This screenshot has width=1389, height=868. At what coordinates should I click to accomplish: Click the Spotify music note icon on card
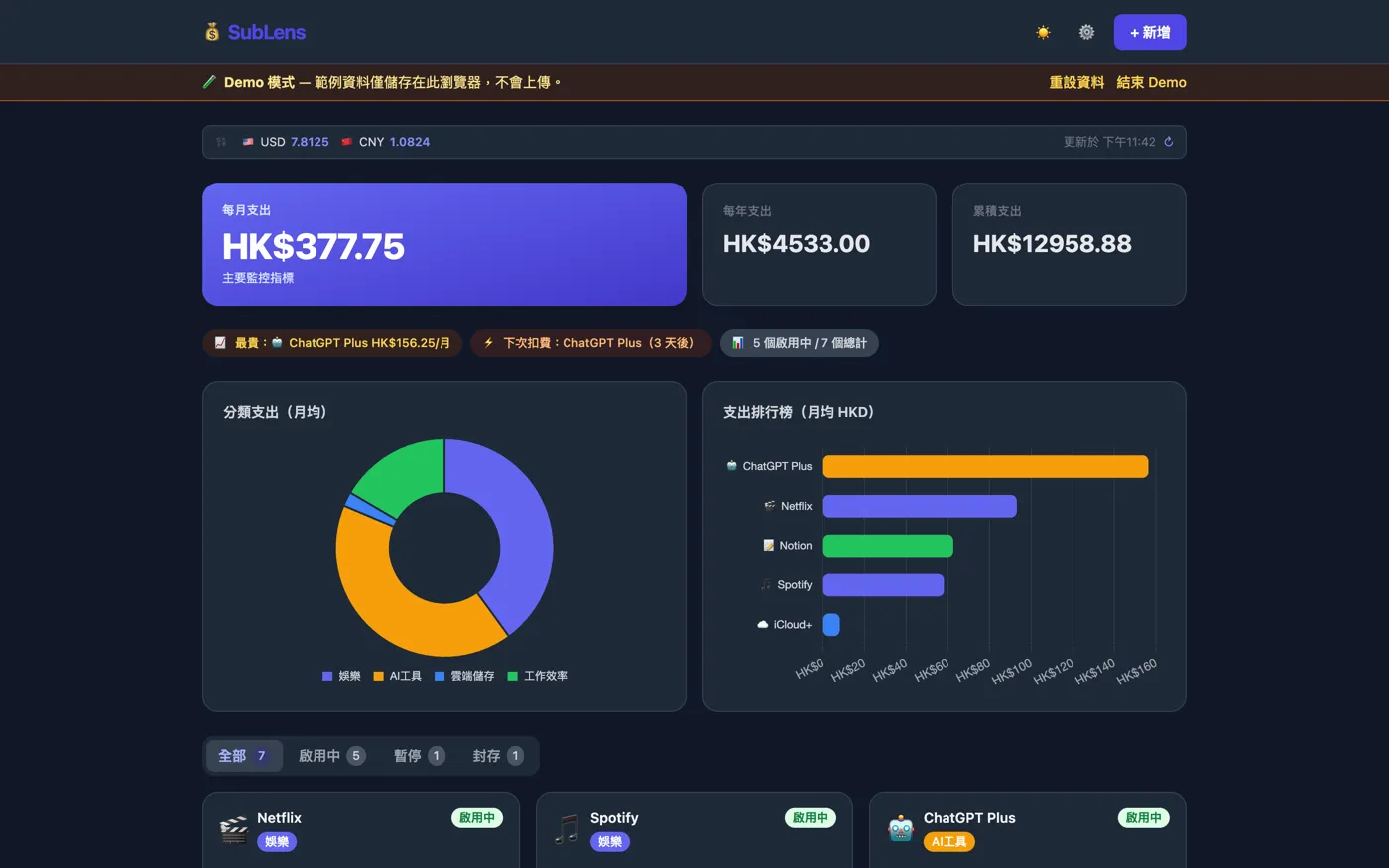[x=568, y=829]
